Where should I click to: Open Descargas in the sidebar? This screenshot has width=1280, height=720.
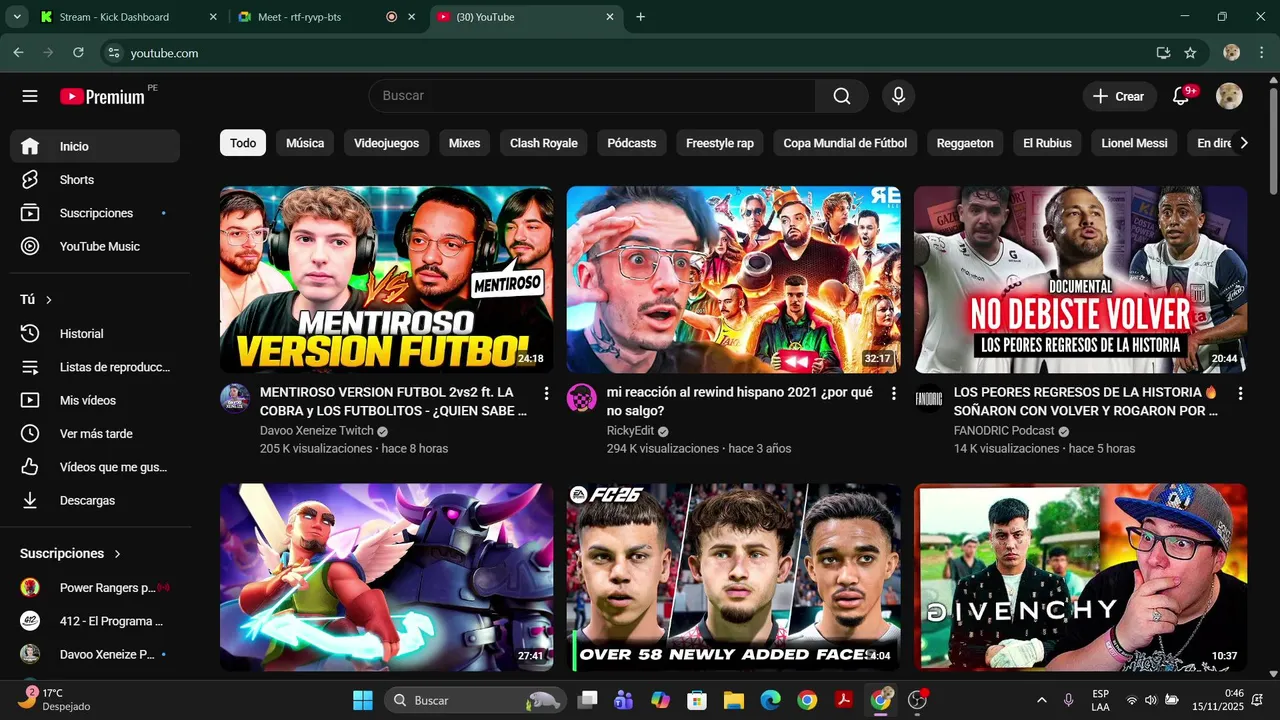point(96,500)
